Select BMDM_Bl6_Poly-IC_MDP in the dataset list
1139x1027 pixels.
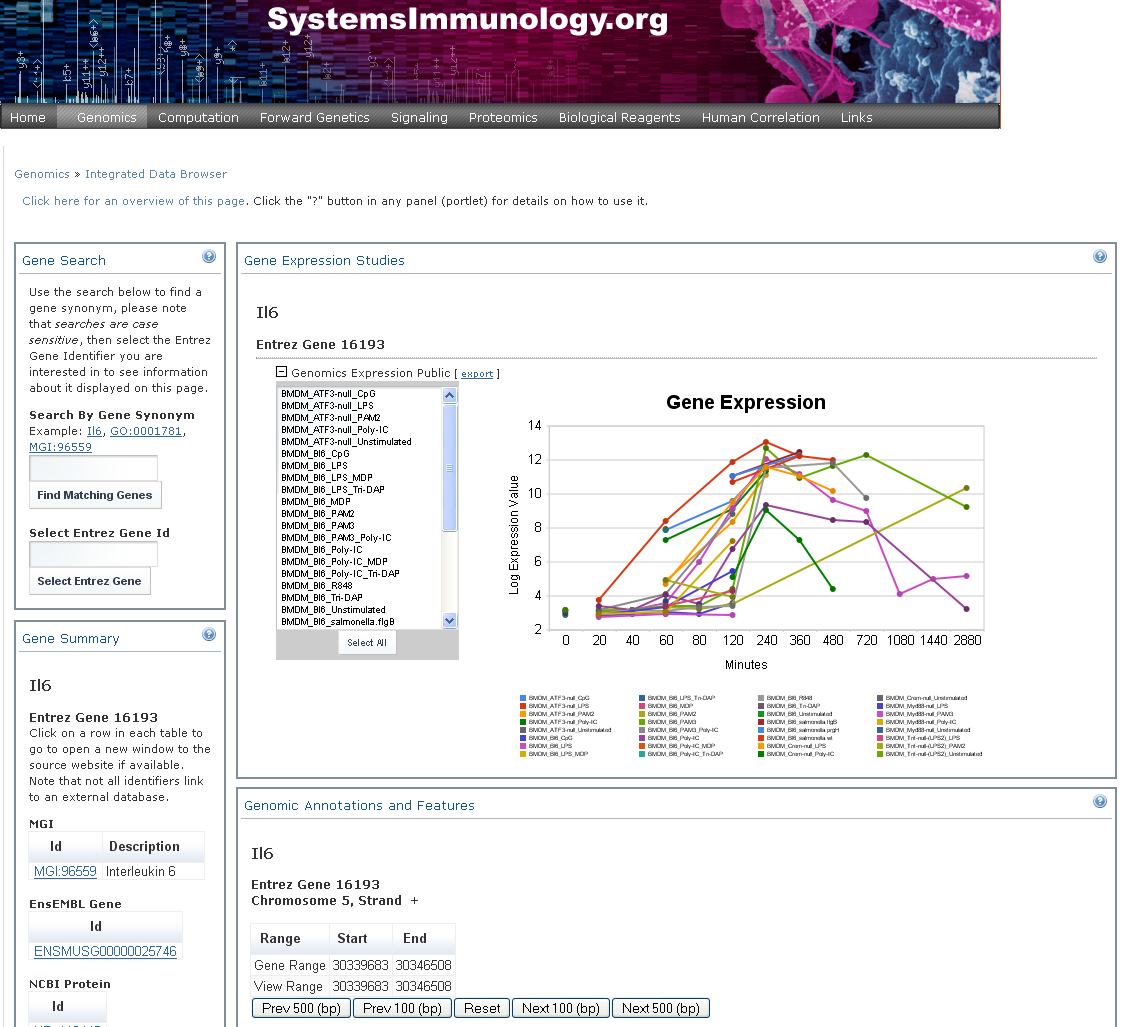[x=360, y=562]
